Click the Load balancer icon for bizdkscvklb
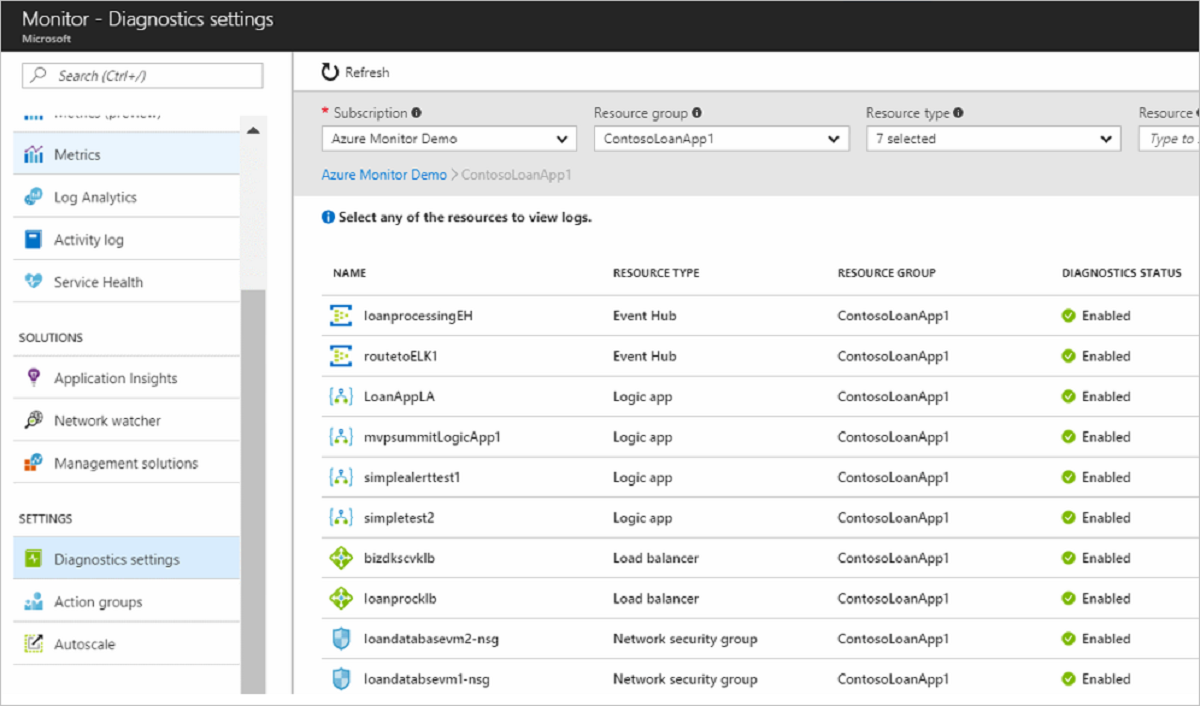 coord(342,558)
